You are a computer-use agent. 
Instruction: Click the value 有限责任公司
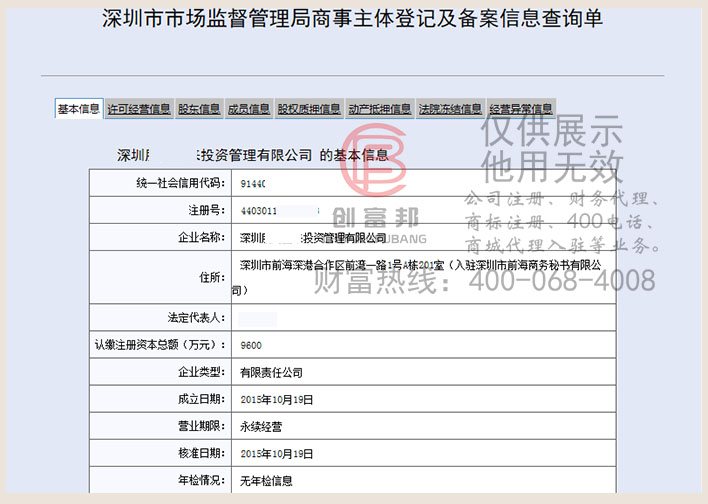(x=271, y=373)
